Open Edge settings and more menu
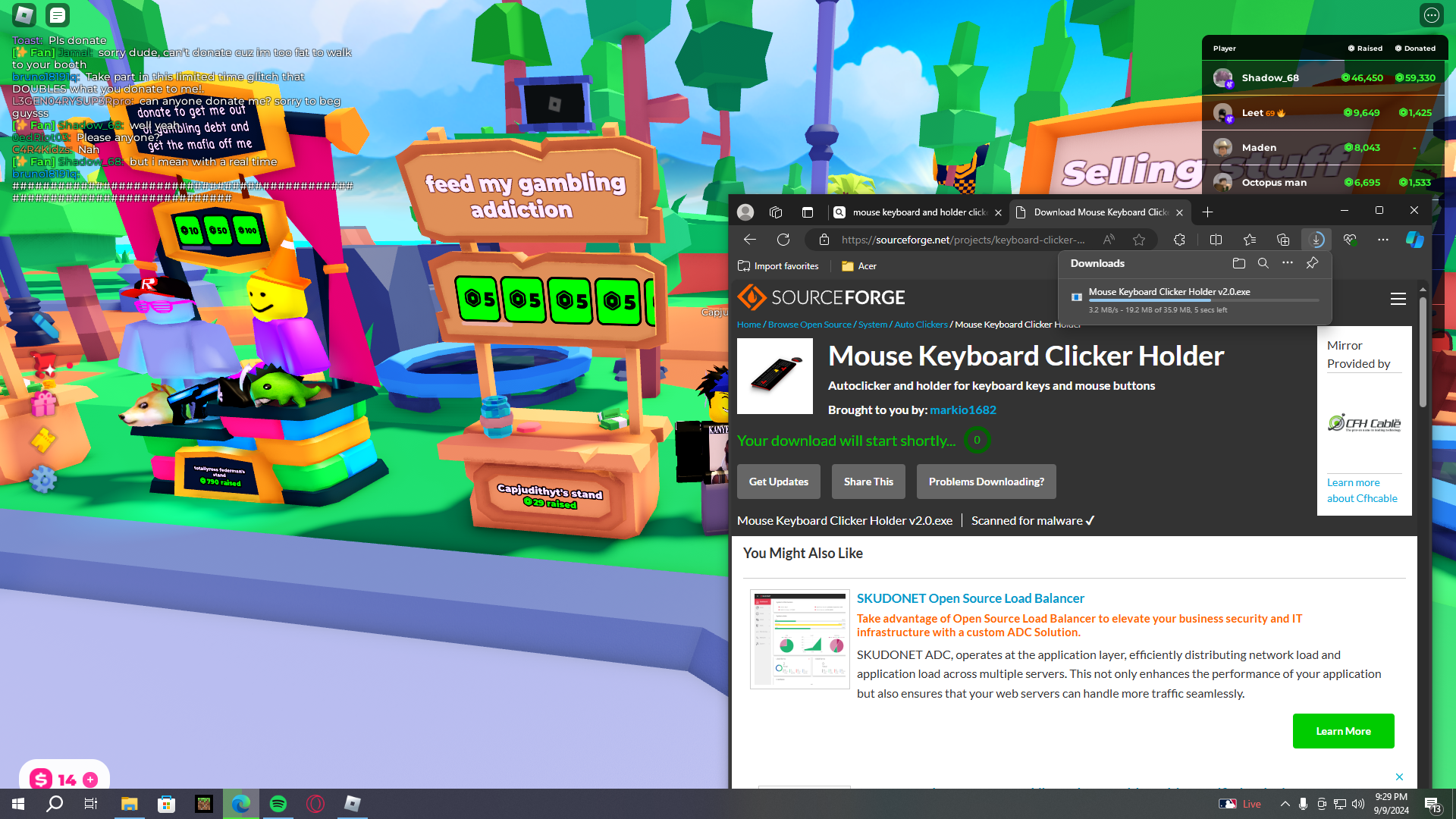1456x819 pixels. tap(1382, 240)
